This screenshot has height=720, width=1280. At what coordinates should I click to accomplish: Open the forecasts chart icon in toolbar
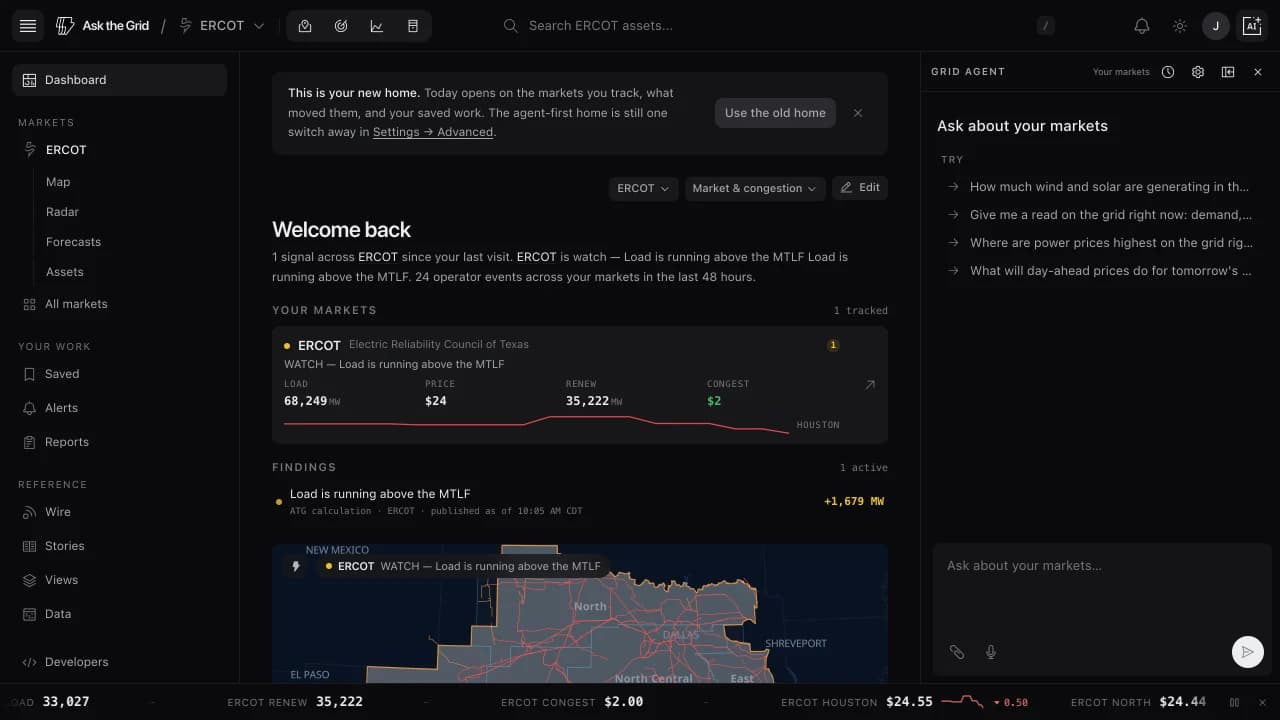[x=377, y=26]
